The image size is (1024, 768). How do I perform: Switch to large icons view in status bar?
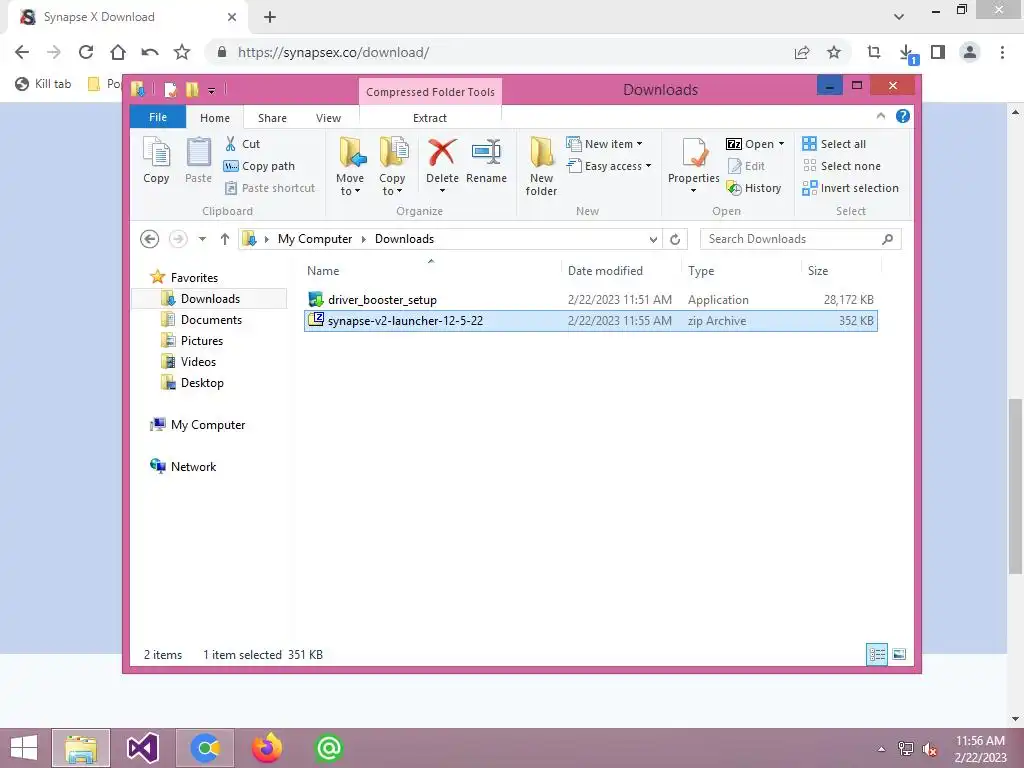click(899, 654)
